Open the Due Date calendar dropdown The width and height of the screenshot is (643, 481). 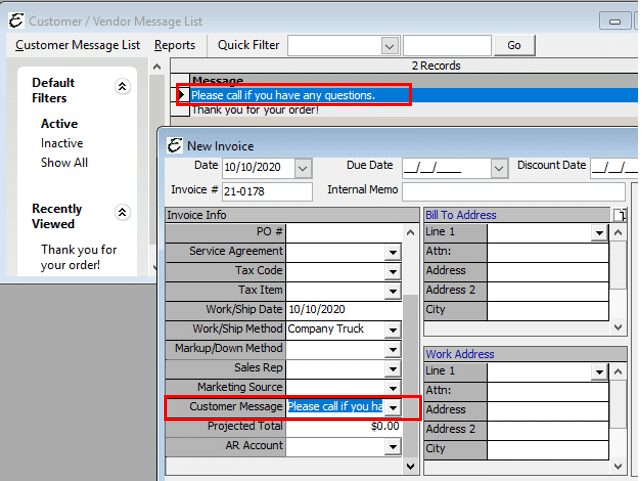pyautogui.click(x=499, y=169)
